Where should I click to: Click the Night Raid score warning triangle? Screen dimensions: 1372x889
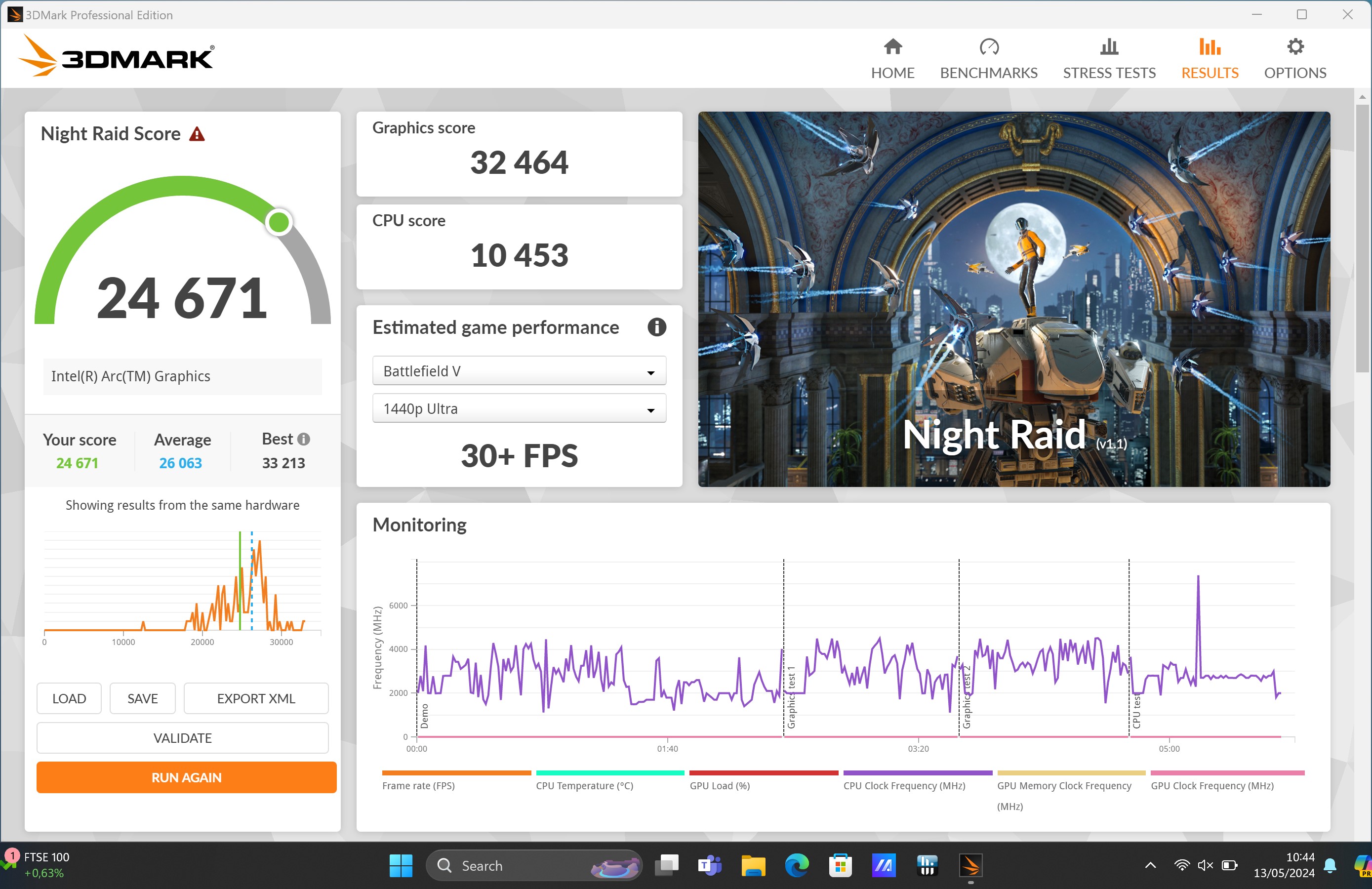(x=197, y=134)
